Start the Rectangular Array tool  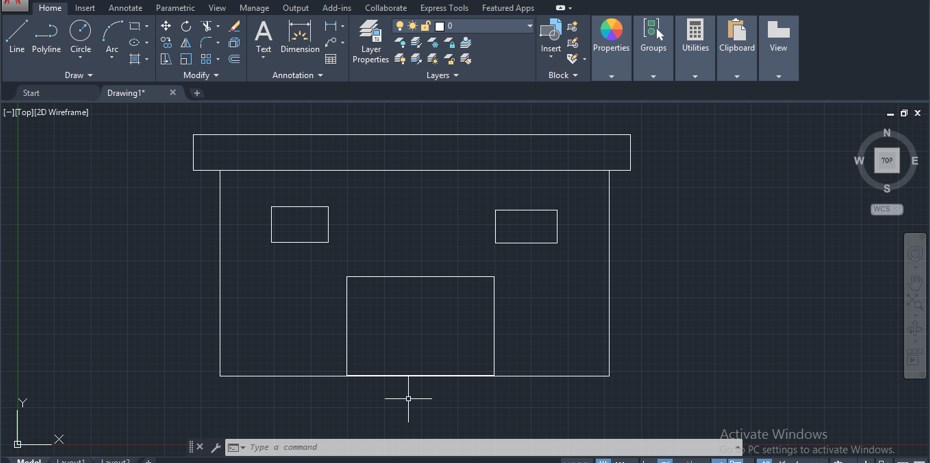[206, 59]
